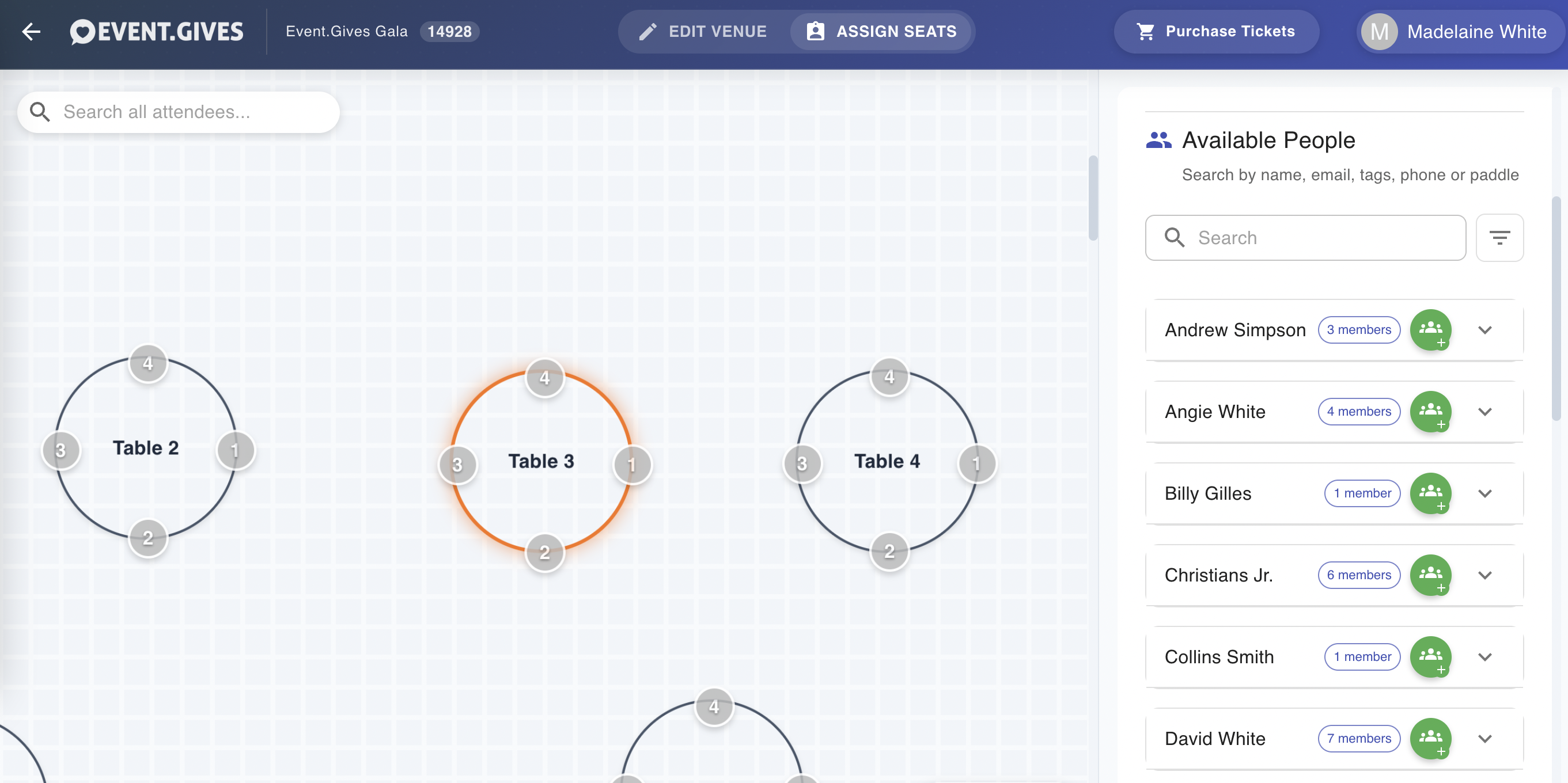This screenshot has width=1568, height=783.
Task: Select seat 2 on Table 2
Action: (x=148, y=538)
